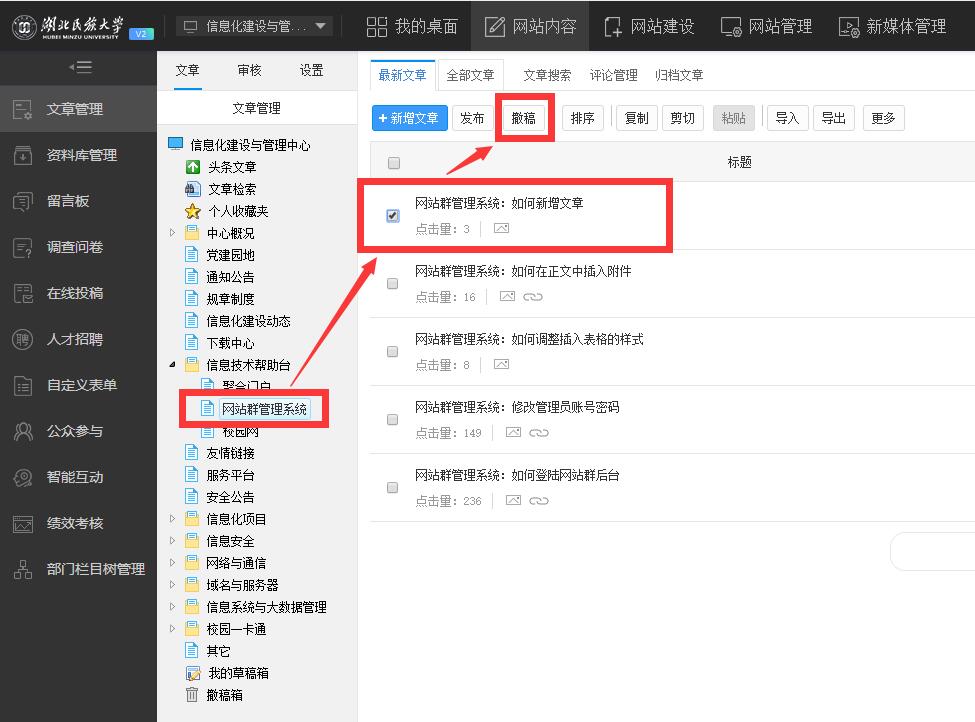The width and height of the screenshot is (975, 722).
Task: Open 个人收藏夹 star icon in tree
Action: click(193, 211)
